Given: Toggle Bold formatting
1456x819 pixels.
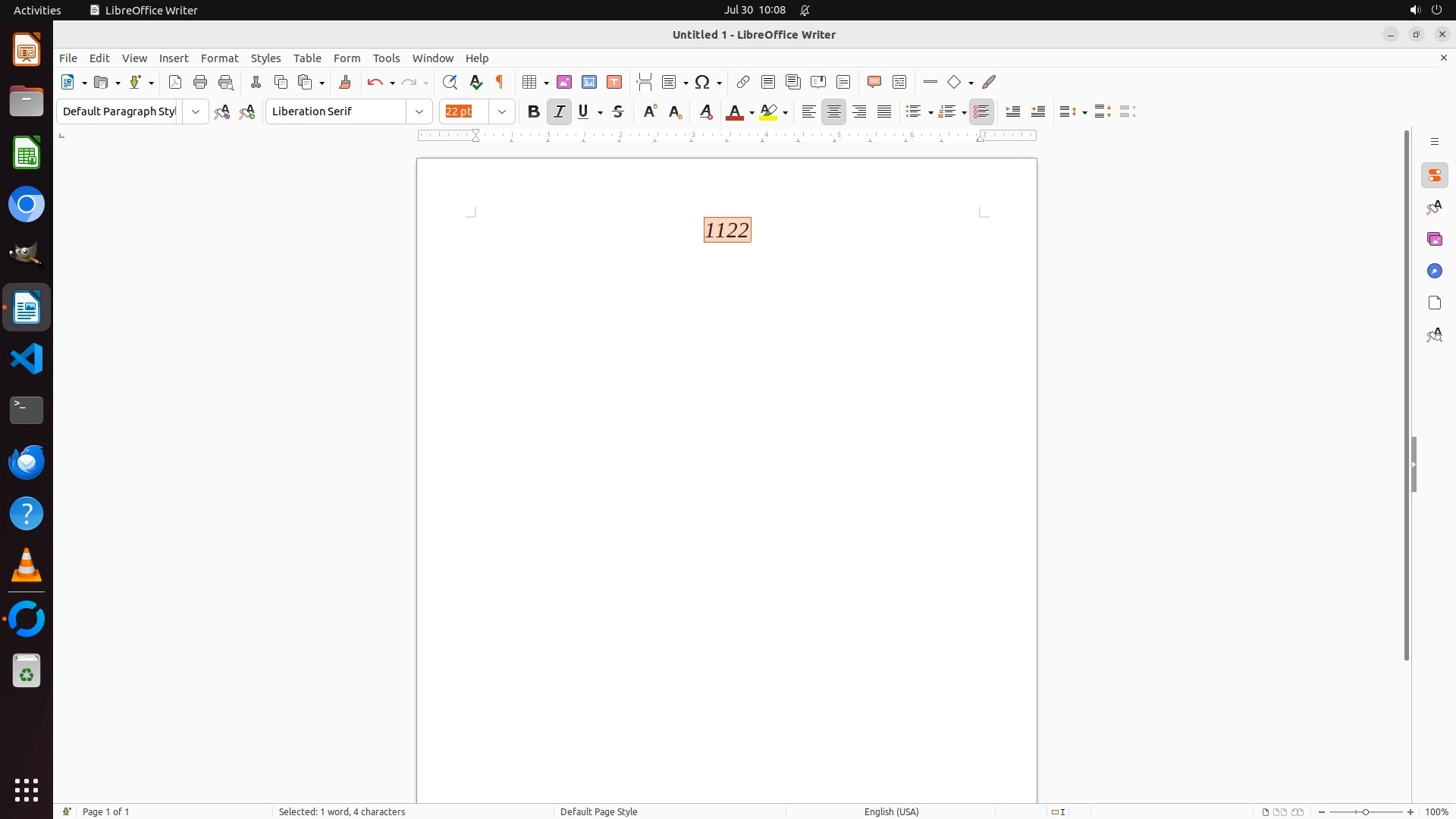Looking at the screenshot, I should (x=534, y=112).
